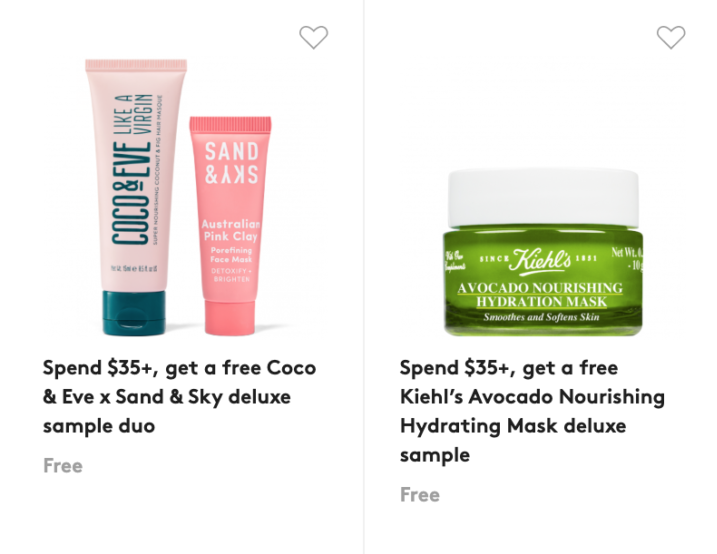Favorite the Coco & Eve sample duo

pos(314,37)
